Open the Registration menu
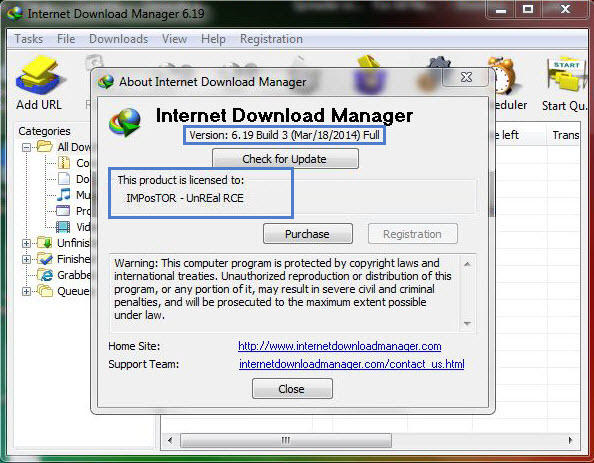Screen dimensions: 594x463 point(271,39)
